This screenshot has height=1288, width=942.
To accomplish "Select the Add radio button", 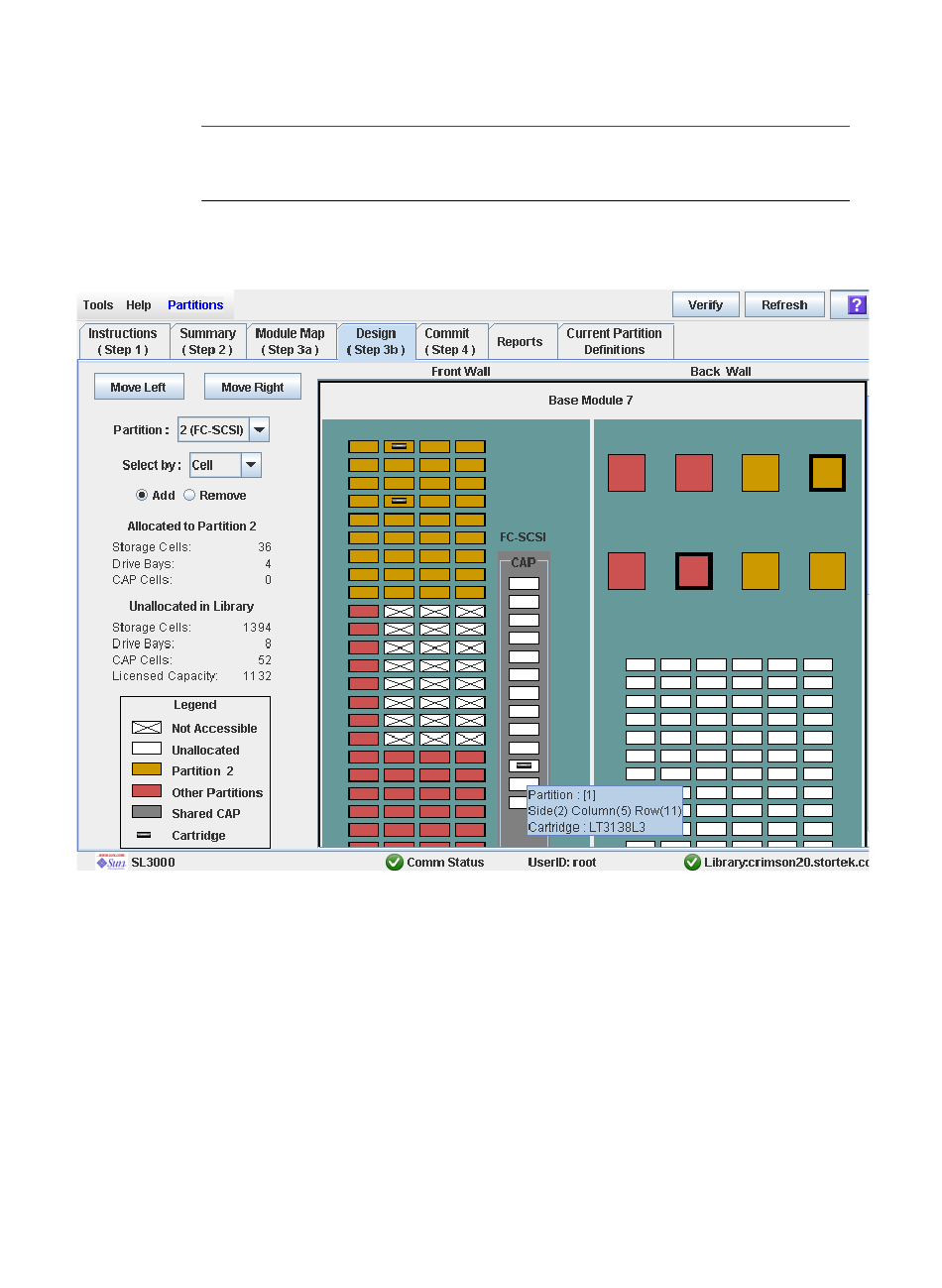I will point(142,495).
